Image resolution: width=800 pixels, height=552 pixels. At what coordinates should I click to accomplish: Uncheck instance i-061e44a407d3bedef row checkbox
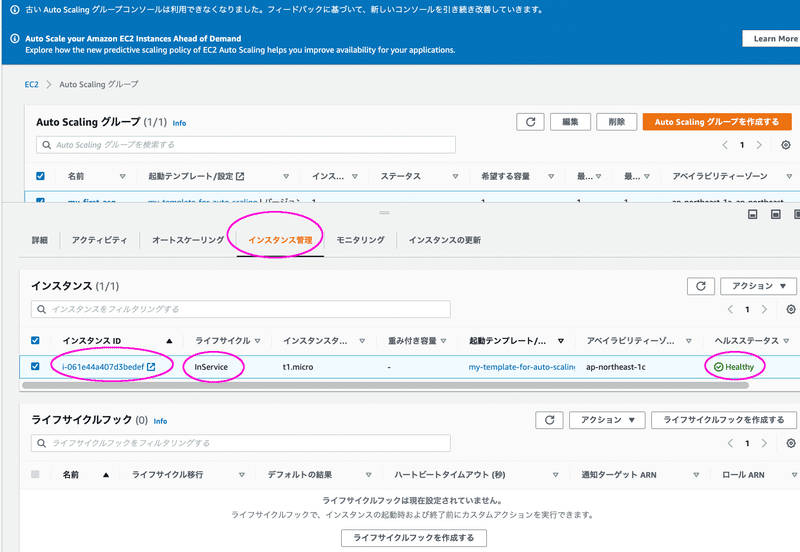pyautogui.click(x=35, y=366)
